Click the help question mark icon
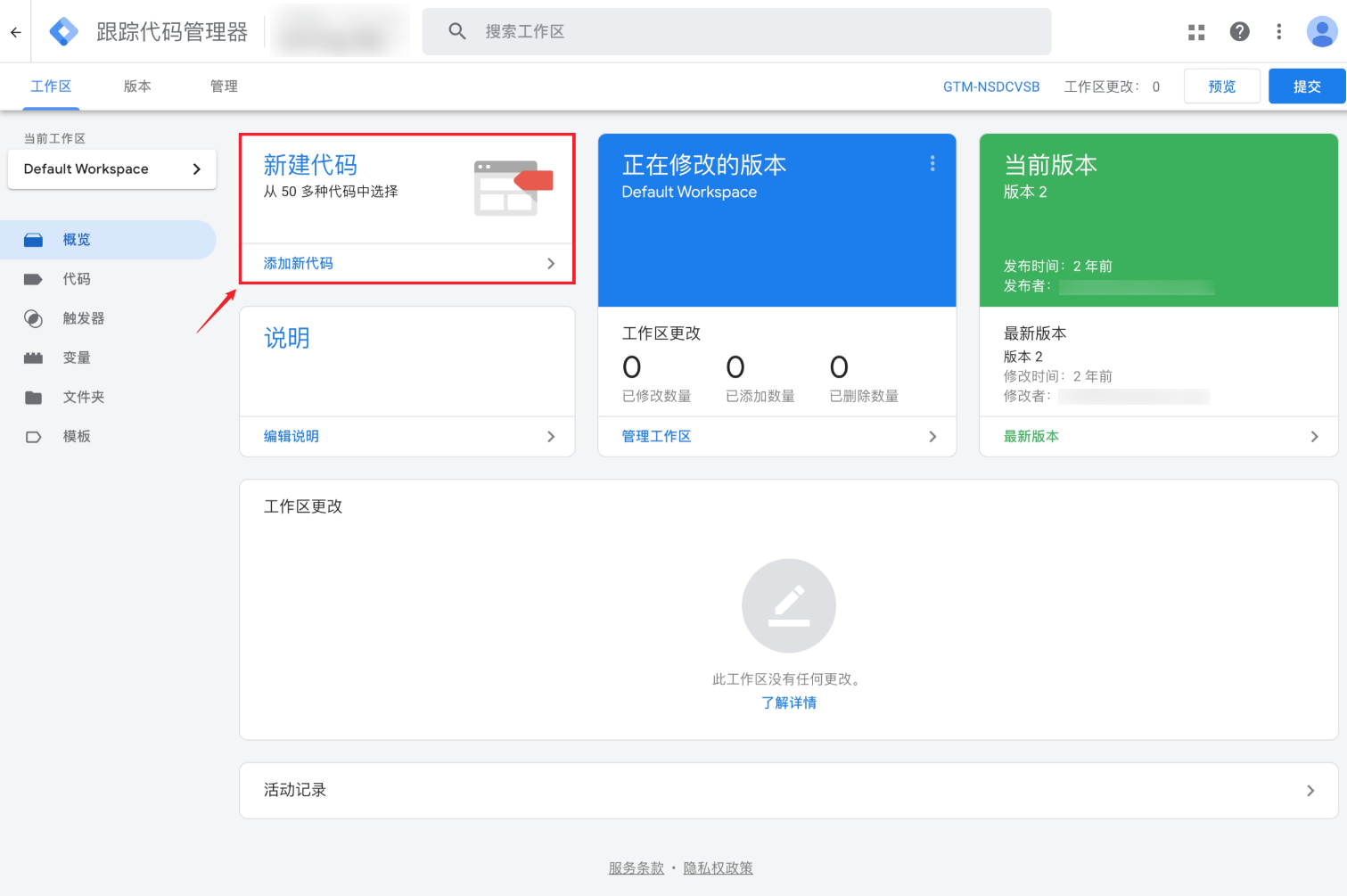1347x896 pixels. point(1239,31)
